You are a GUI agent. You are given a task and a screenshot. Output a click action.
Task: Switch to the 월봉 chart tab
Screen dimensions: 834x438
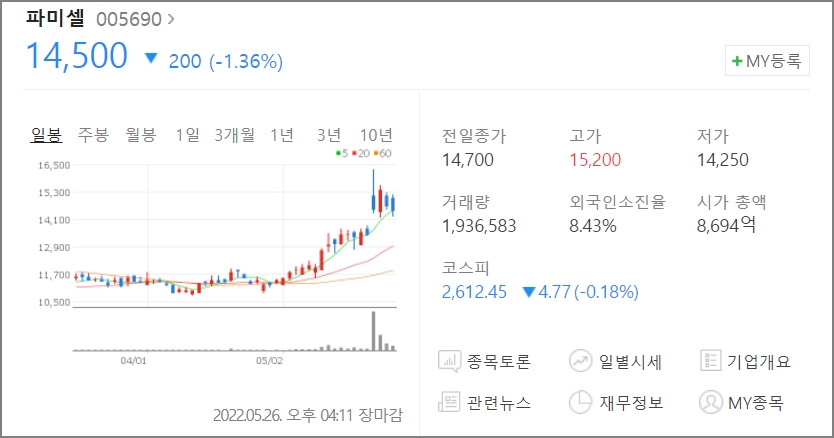point(140,135)
